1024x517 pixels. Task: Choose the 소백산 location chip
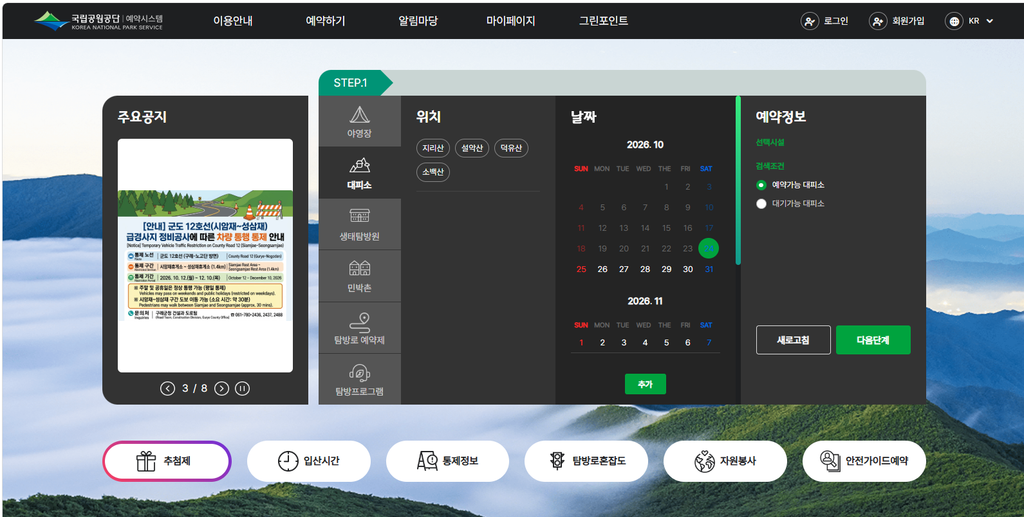[x=433, y=172]
